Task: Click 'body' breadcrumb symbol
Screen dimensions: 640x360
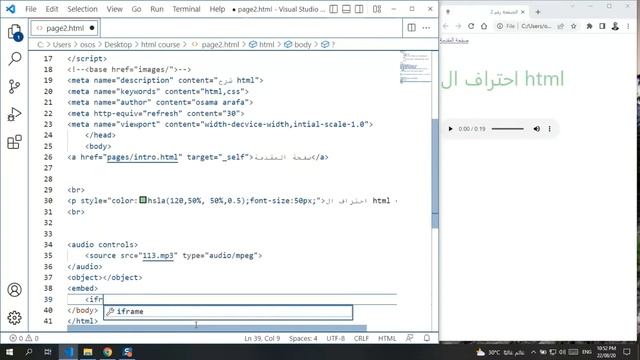Action: click(x=302, y=44)
